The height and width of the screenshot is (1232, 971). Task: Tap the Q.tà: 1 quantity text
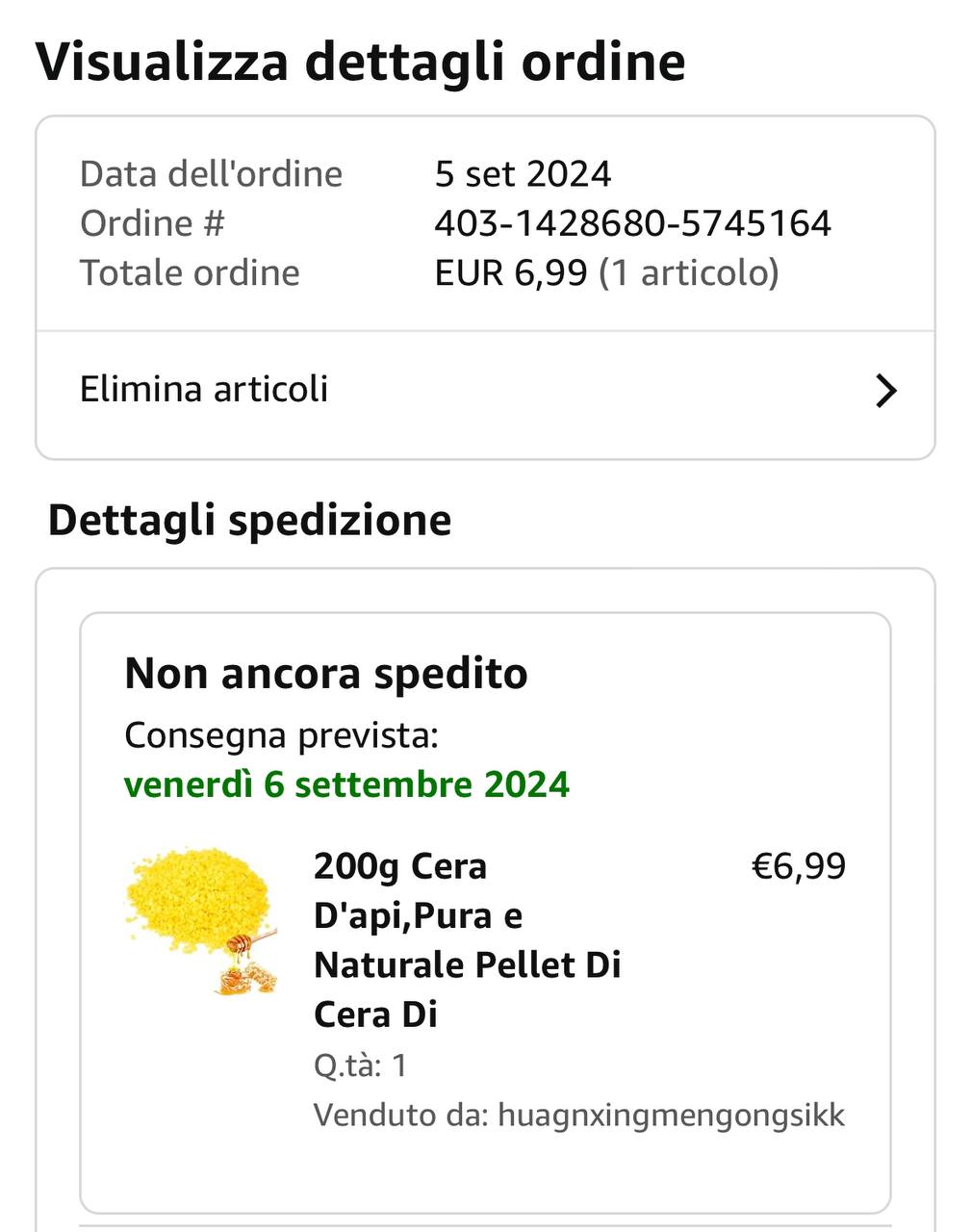tap(361, 1065)
